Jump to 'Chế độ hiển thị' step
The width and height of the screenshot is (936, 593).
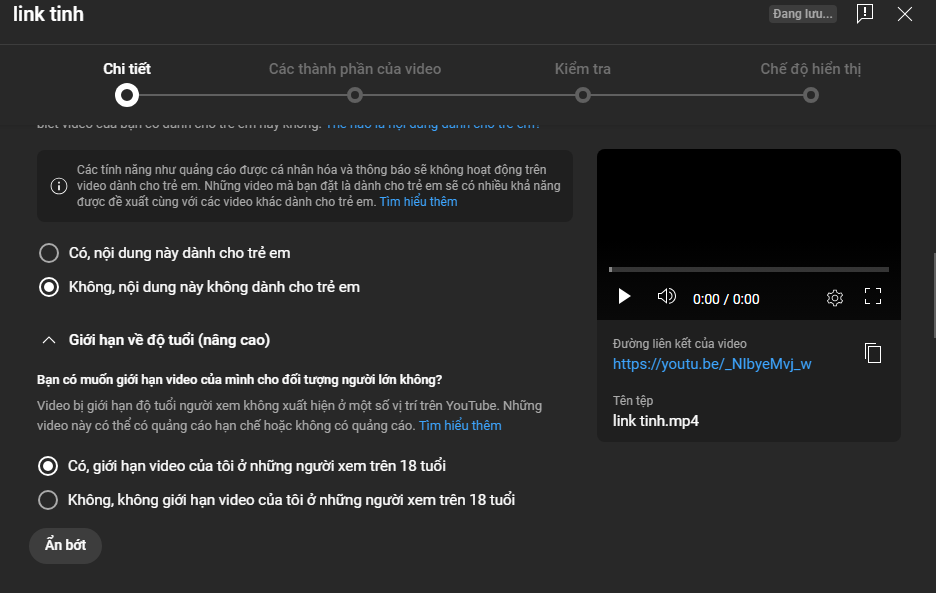[810, 95]
